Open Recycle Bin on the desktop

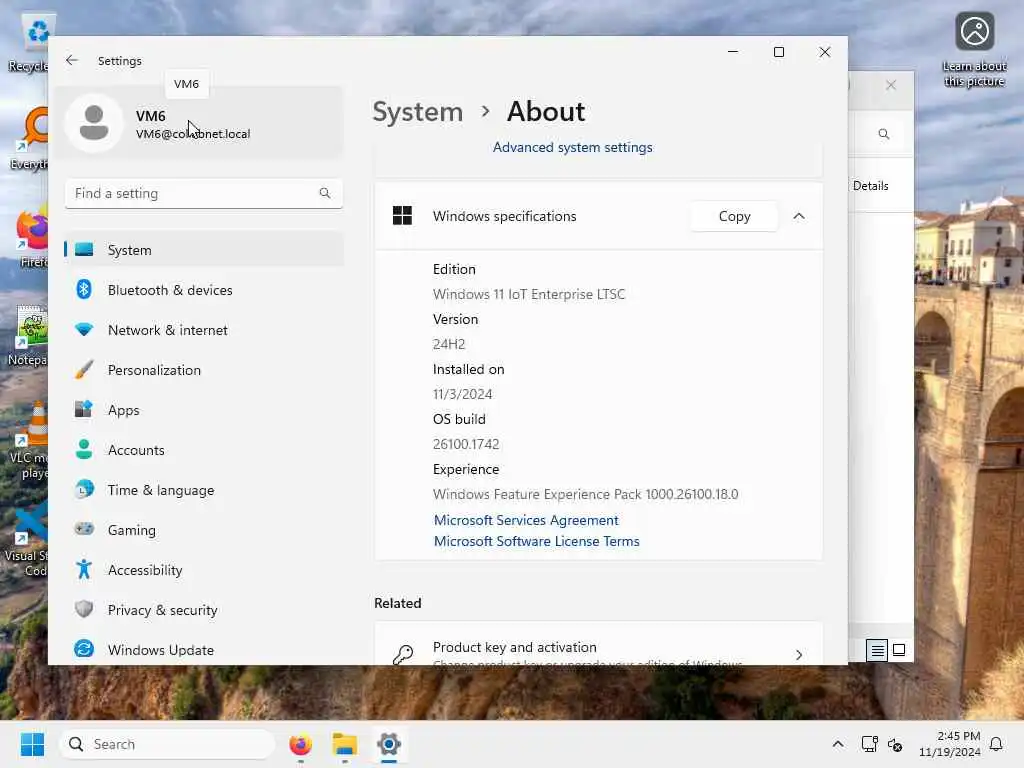27,44
